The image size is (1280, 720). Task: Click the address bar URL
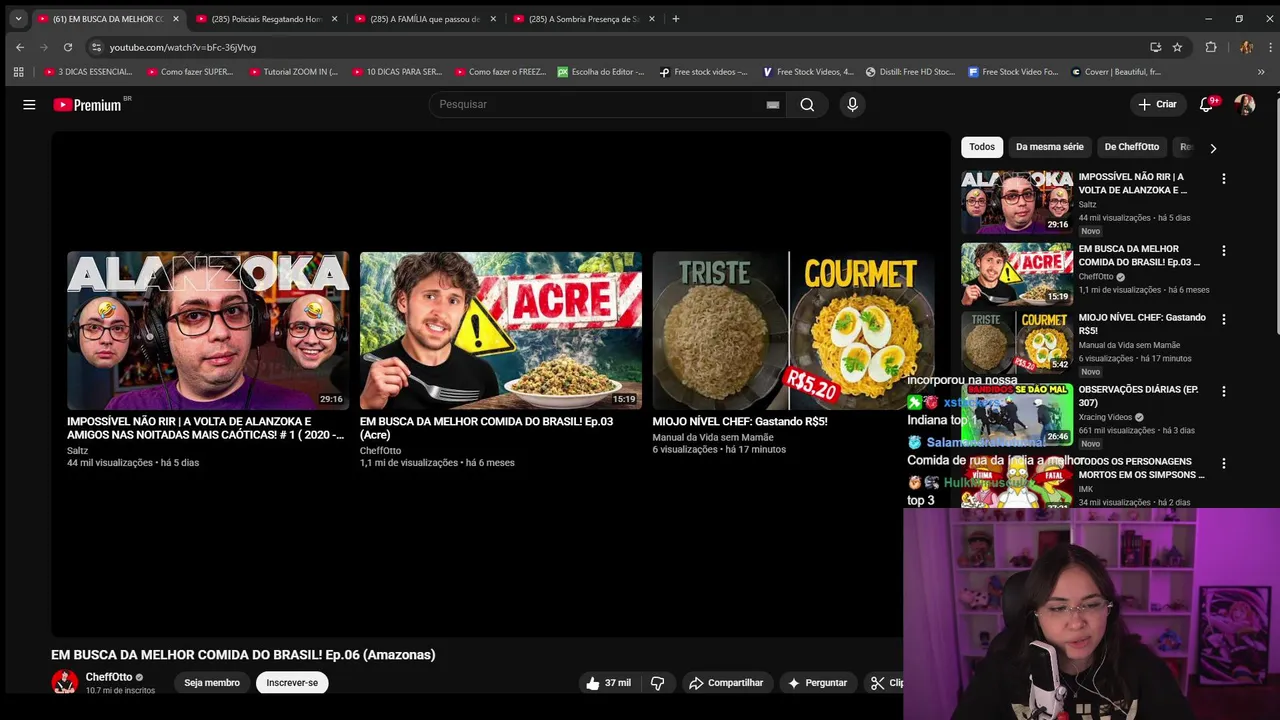[183, 47]
